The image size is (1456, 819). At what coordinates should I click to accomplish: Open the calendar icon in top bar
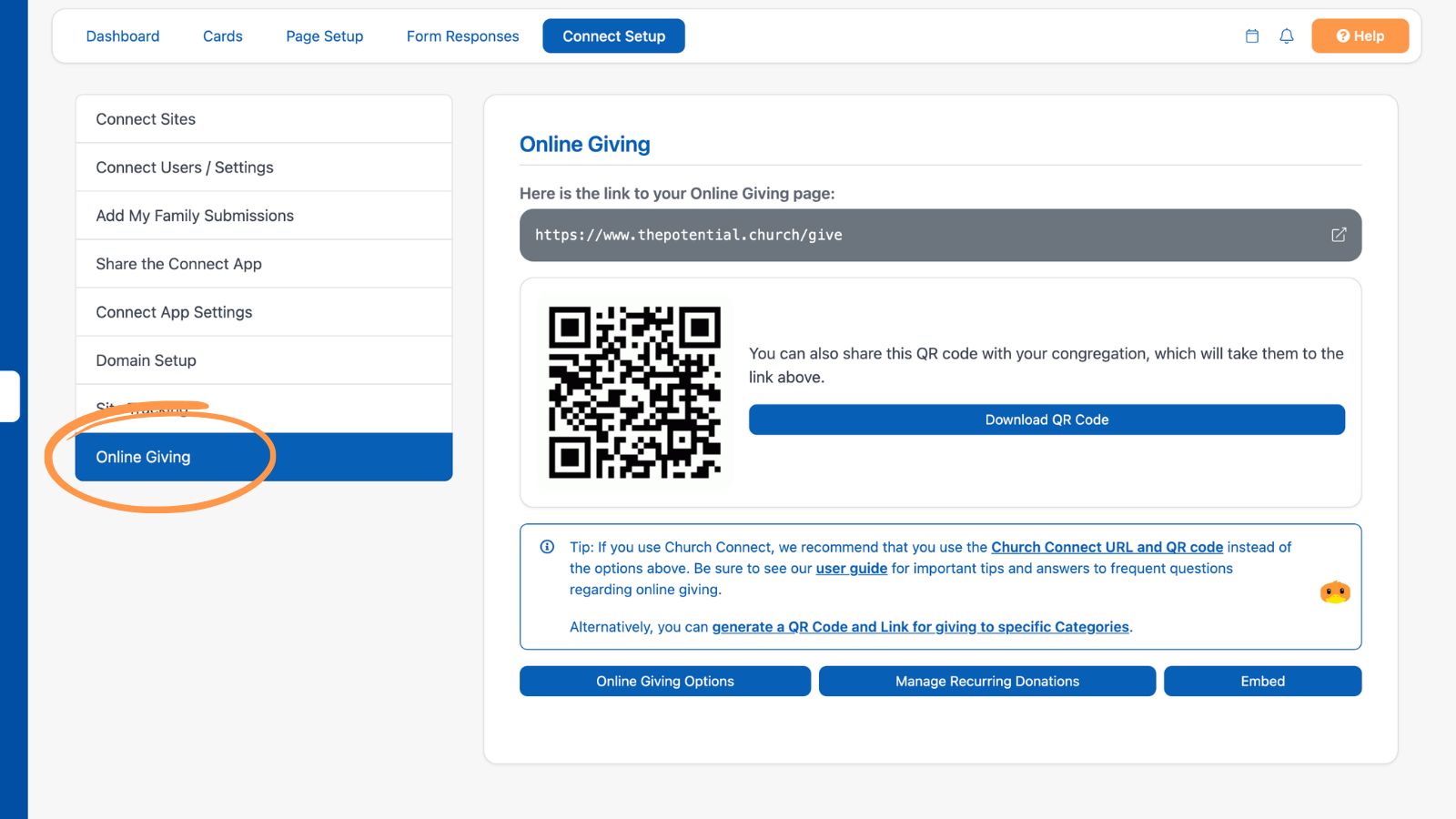(1252, 36)
